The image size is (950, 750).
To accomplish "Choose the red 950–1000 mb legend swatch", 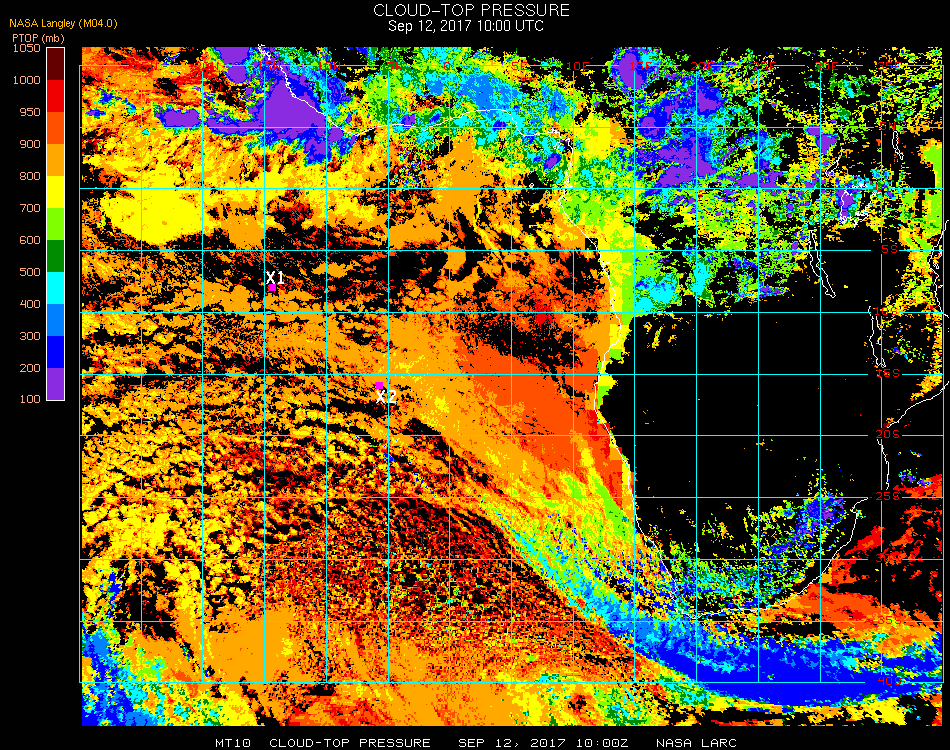I will (55, 96).
